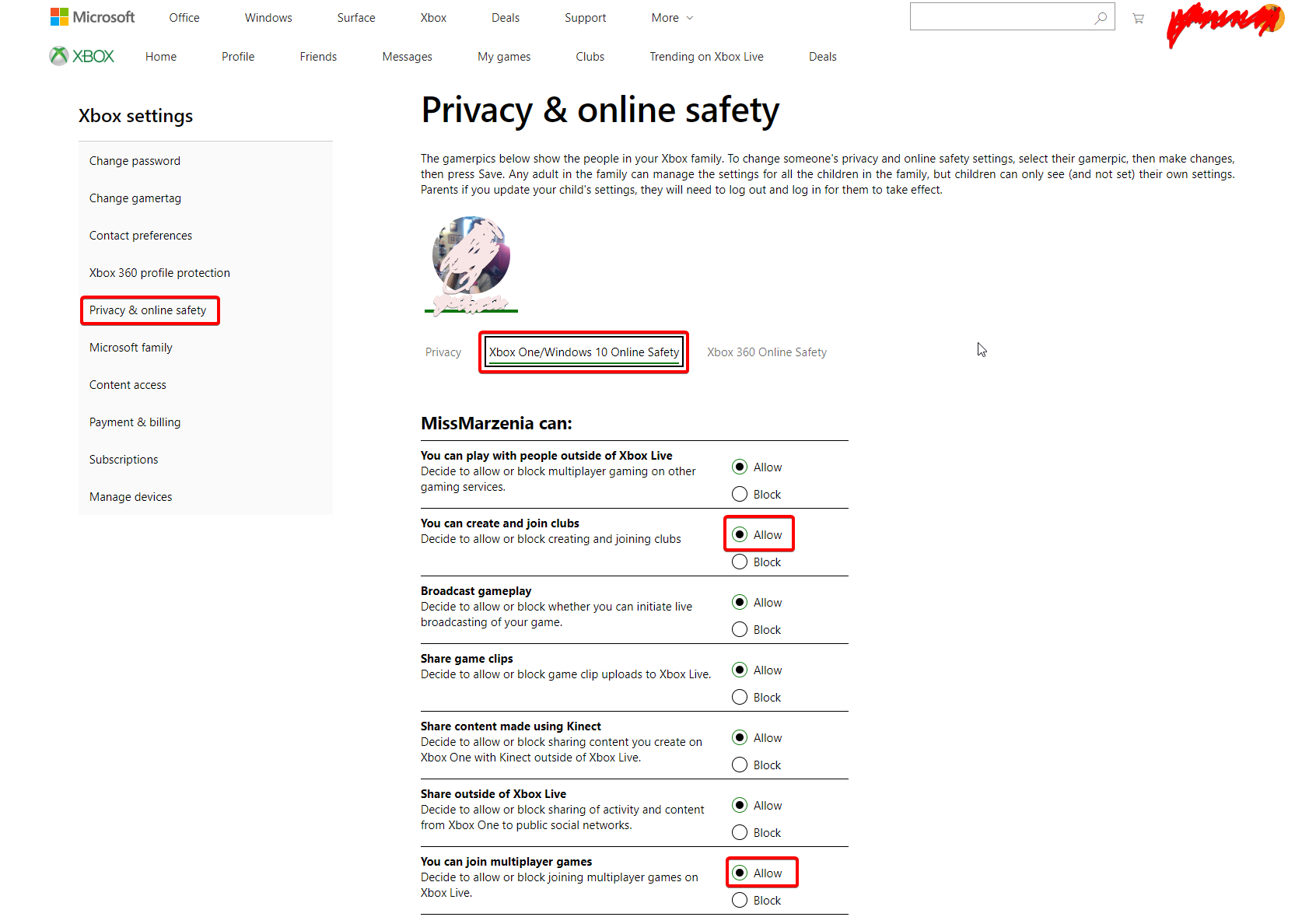Go to Microsoft family settings
Screen dimensions: 1316x917
(131, 348)
